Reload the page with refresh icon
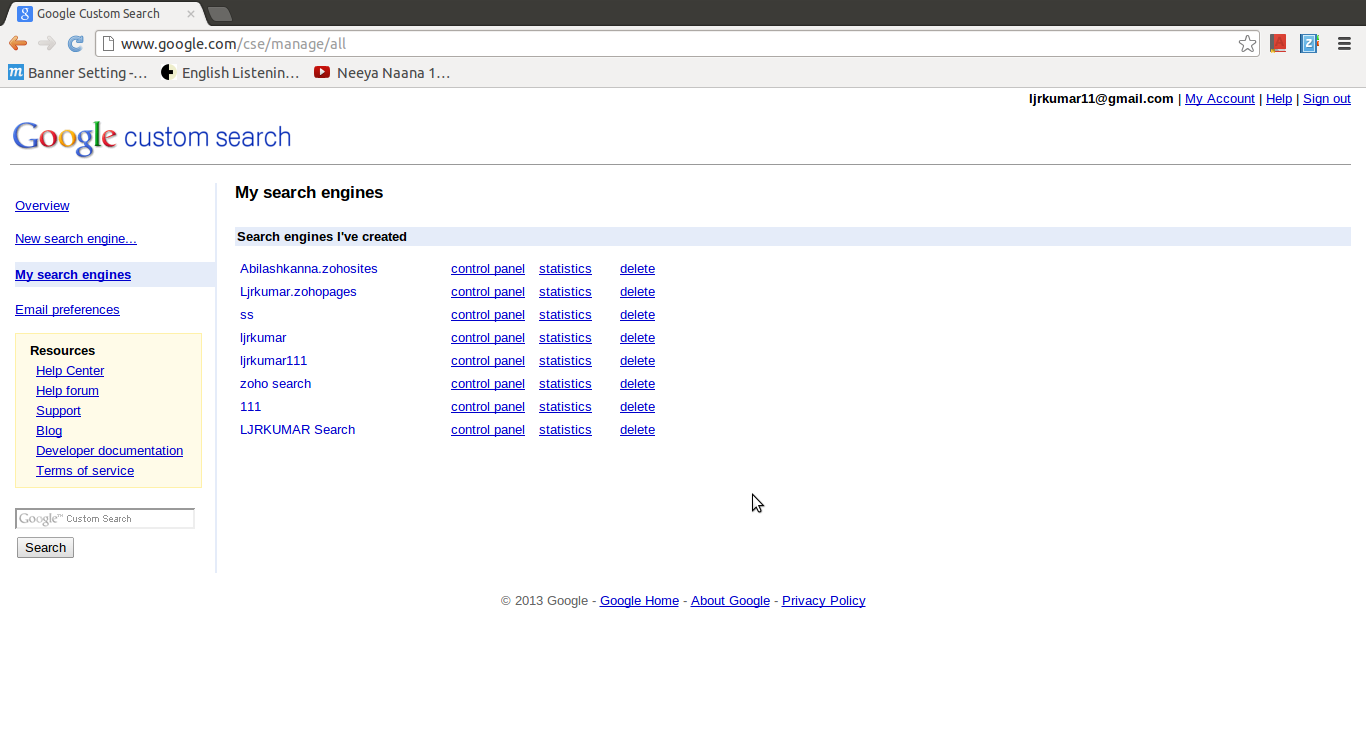 tap(75, 43)
